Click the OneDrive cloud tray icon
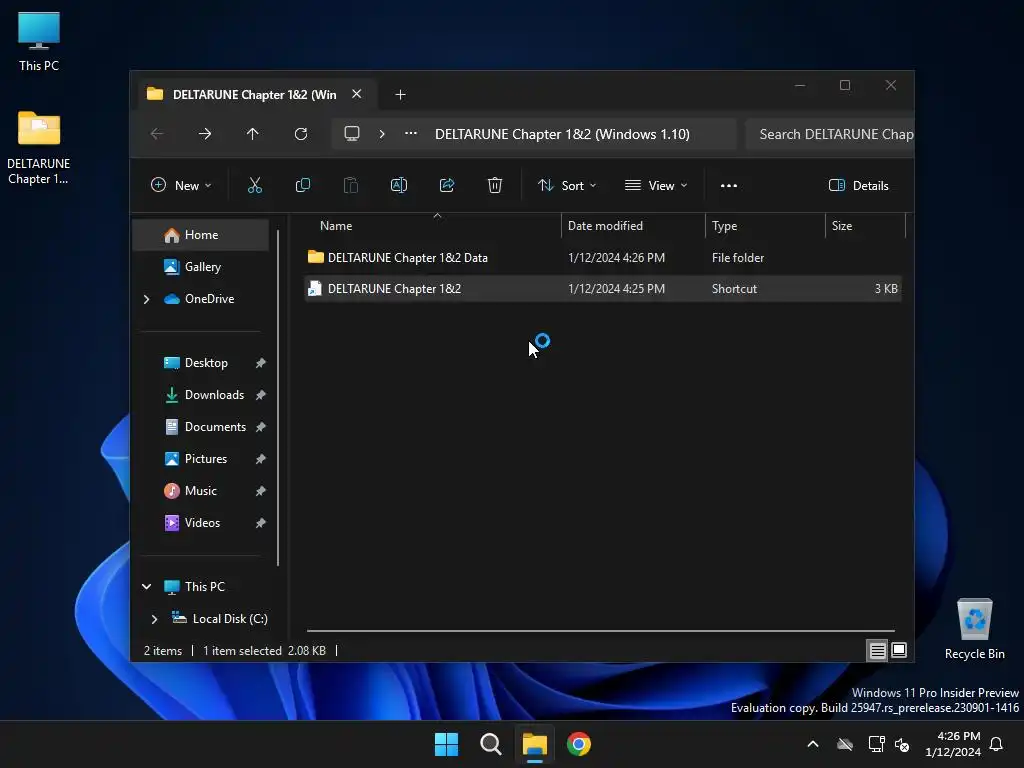This screenshot has height=768, width=1024. point(845,744)
